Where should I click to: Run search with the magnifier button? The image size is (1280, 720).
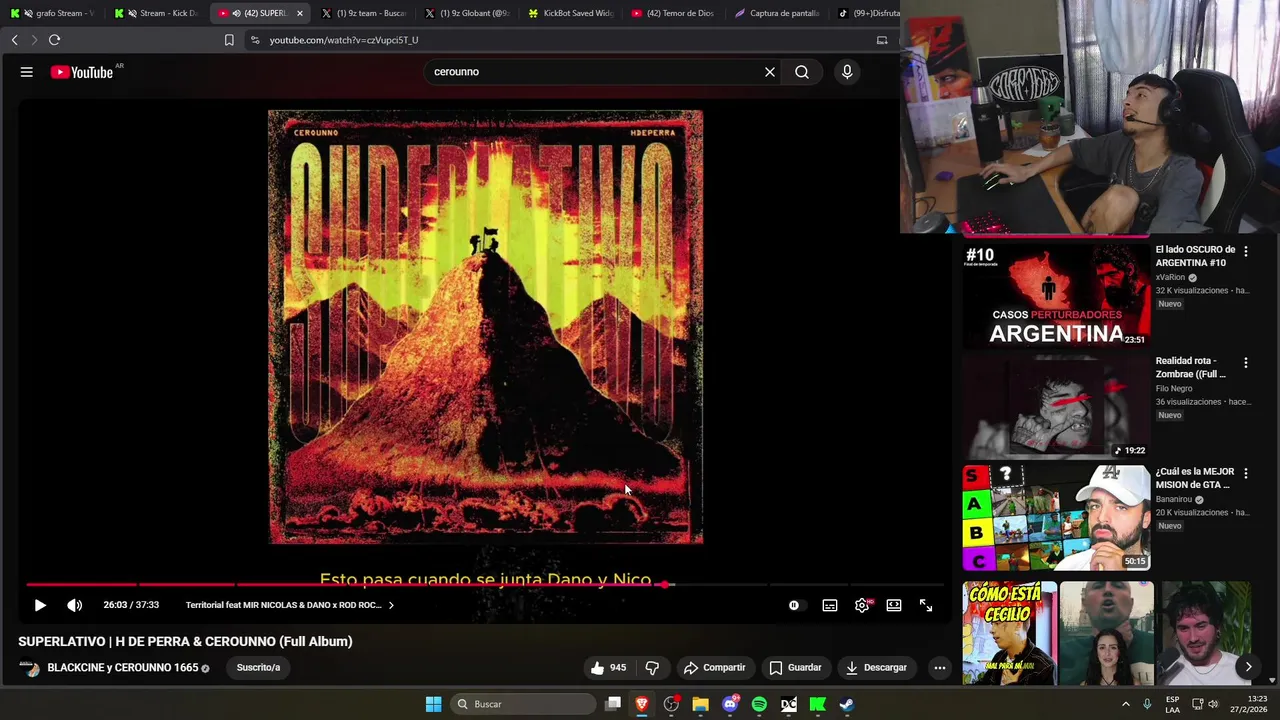coord(802,72)
